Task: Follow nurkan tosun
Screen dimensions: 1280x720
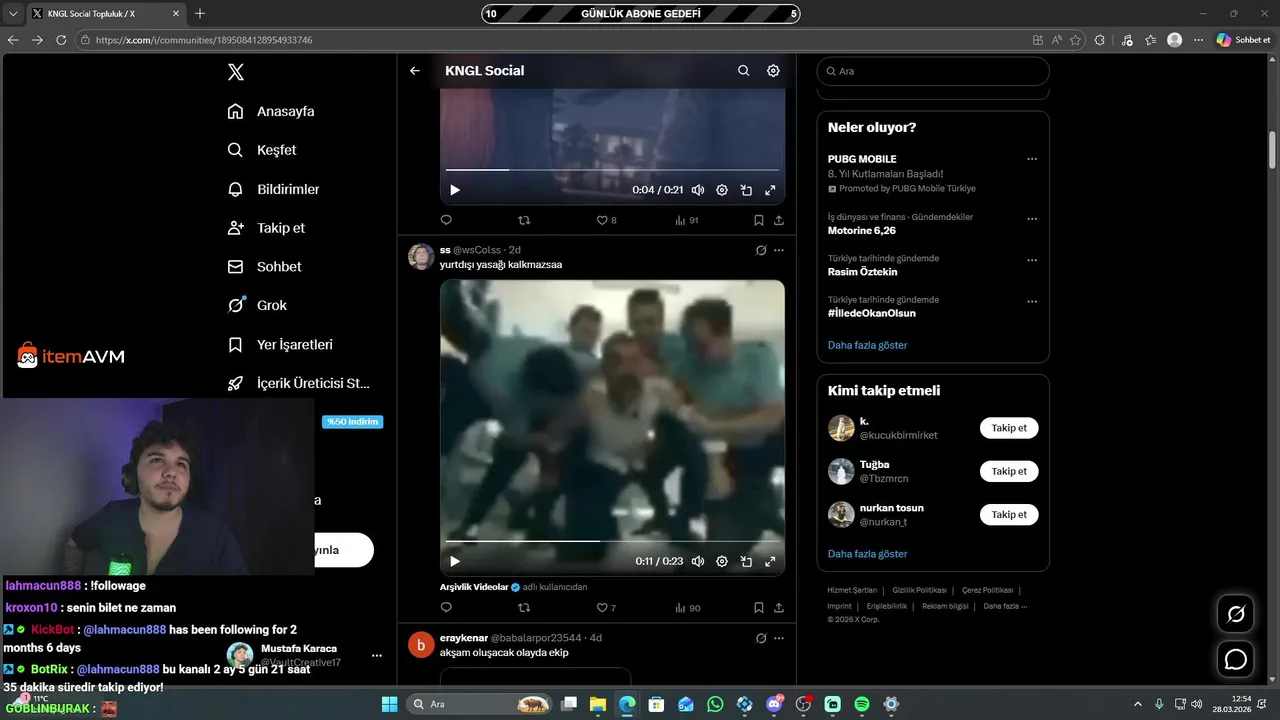Action: click(1009, 514)
